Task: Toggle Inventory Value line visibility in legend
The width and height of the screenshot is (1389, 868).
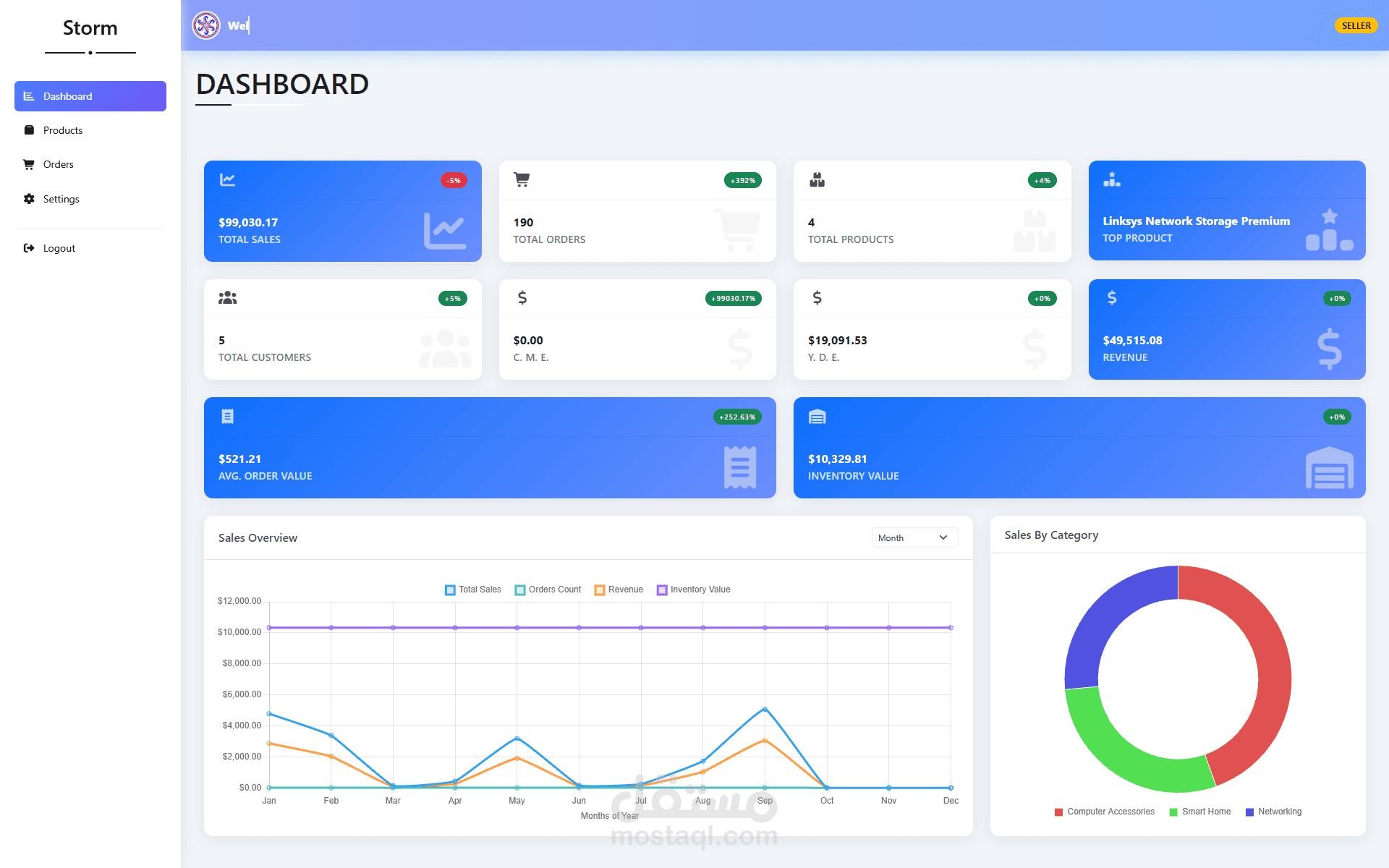Action: (x=693, y=590)
